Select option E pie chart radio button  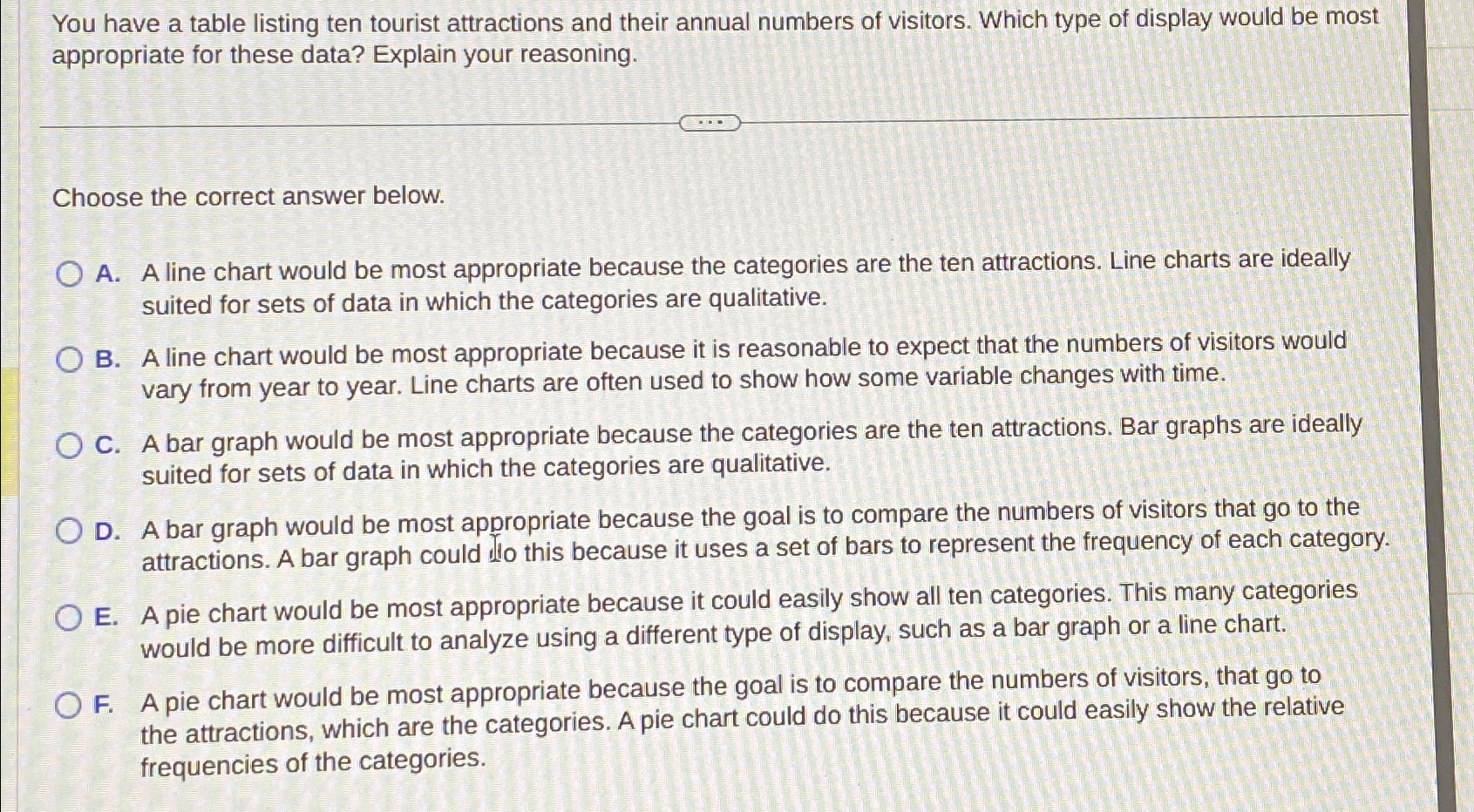coord(69,618)
